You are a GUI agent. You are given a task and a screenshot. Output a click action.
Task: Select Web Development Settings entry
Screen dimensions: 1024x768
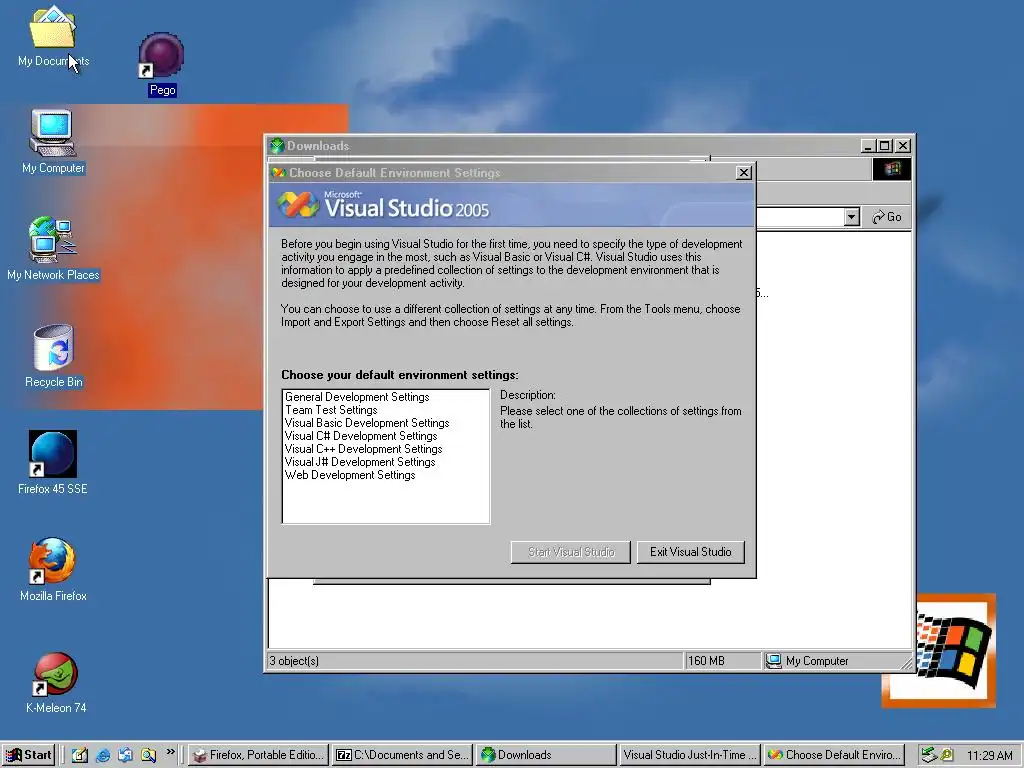click(350, 475)
